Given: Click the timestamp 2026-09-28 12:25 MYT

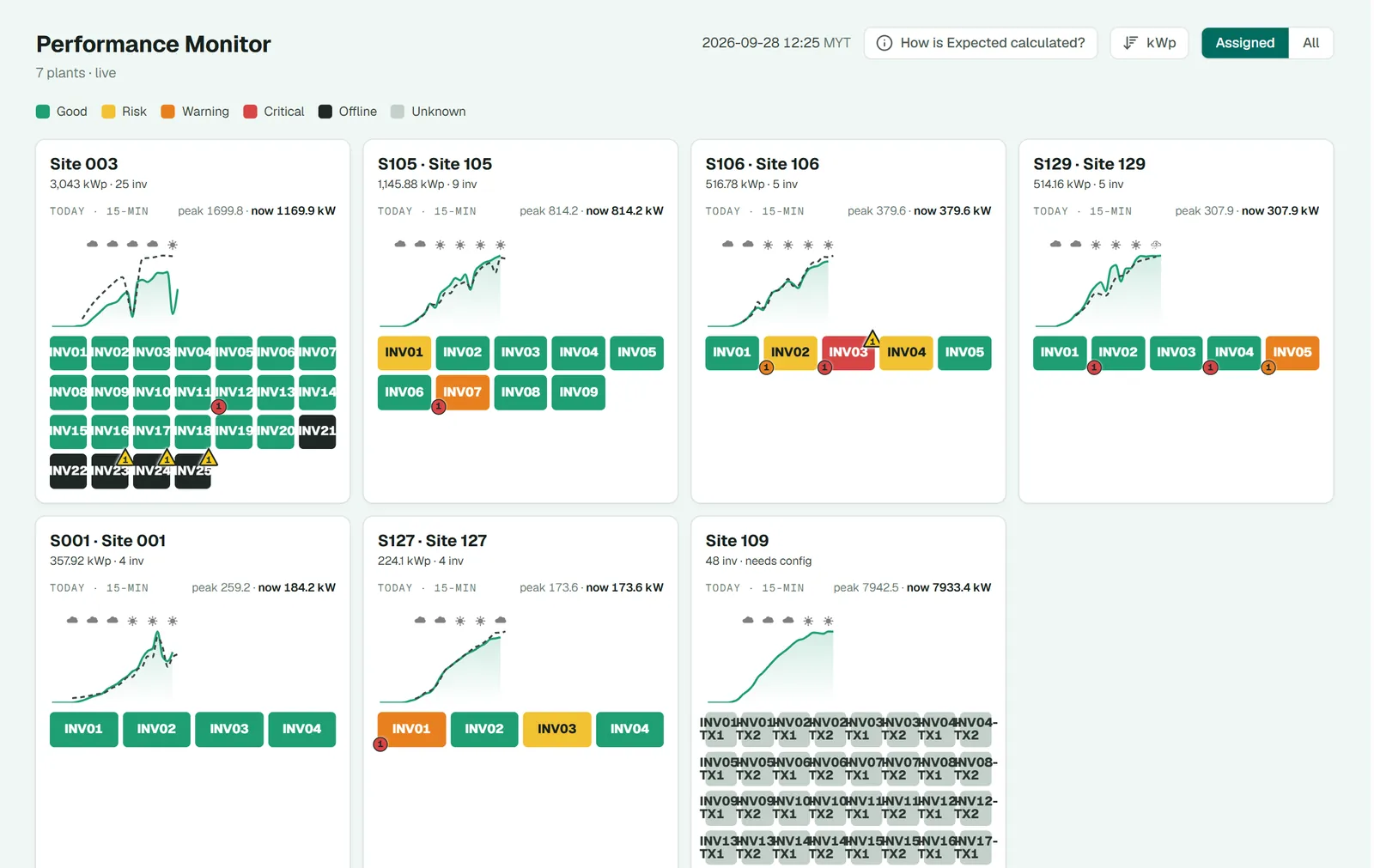Looking at the screenshot, I should click(776, 43).
